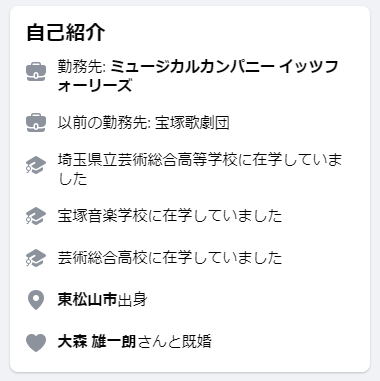
Task: Open the ミュージカルカンパニー イッツフォーリーズ workplace link
Action: click(x=198, y=76)
